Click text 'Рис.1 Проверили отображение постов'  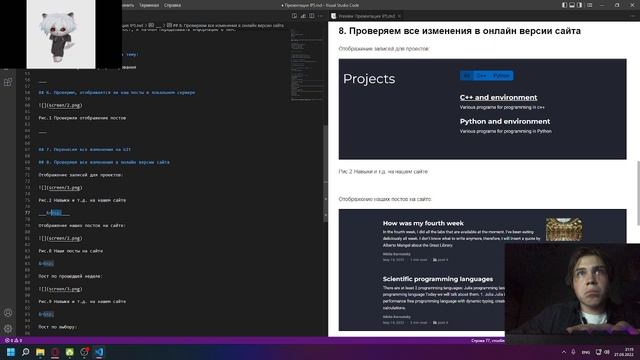[x=82, y=118]
